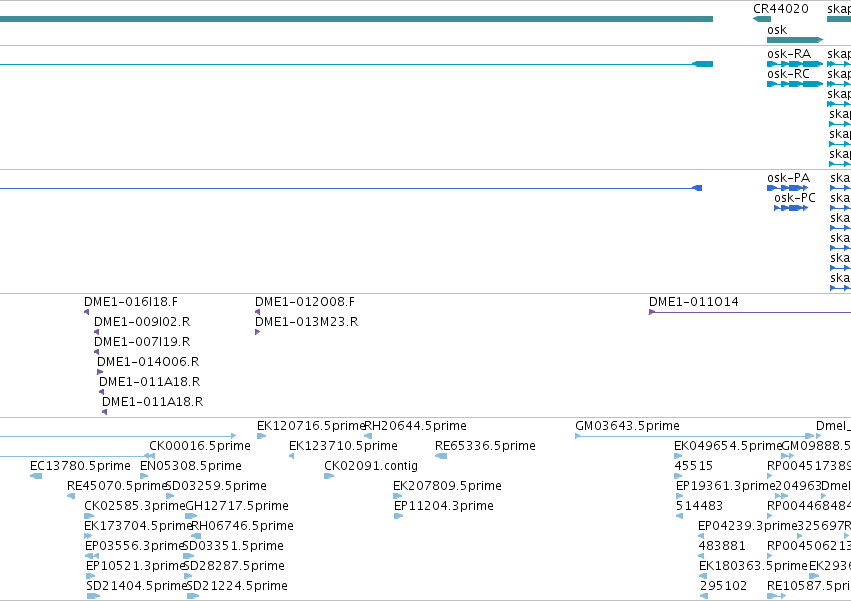Screen dimensions: 851x601
Task: Select the EK123710.5prime arrow glyph
Action: tap(291, 456)
